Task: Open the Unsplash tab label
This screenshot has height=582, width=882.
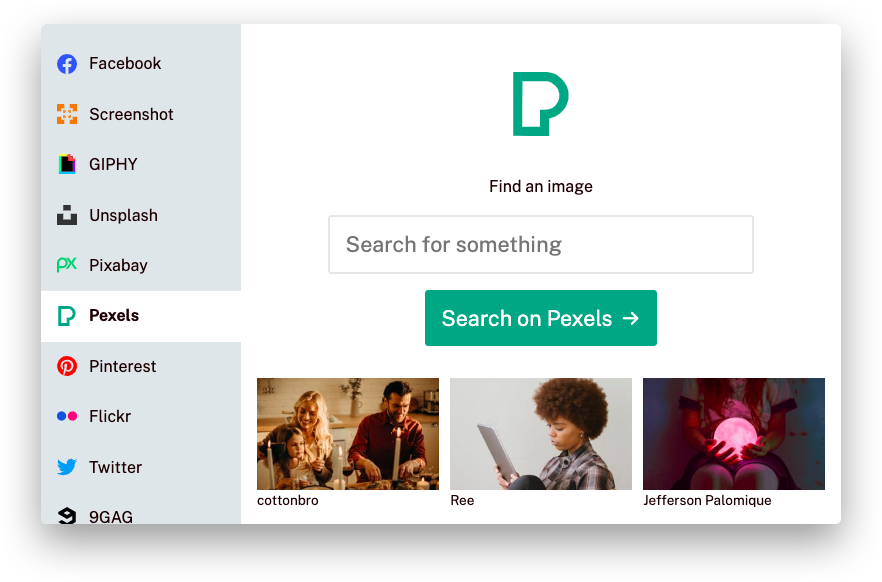Action: point(123,215)
